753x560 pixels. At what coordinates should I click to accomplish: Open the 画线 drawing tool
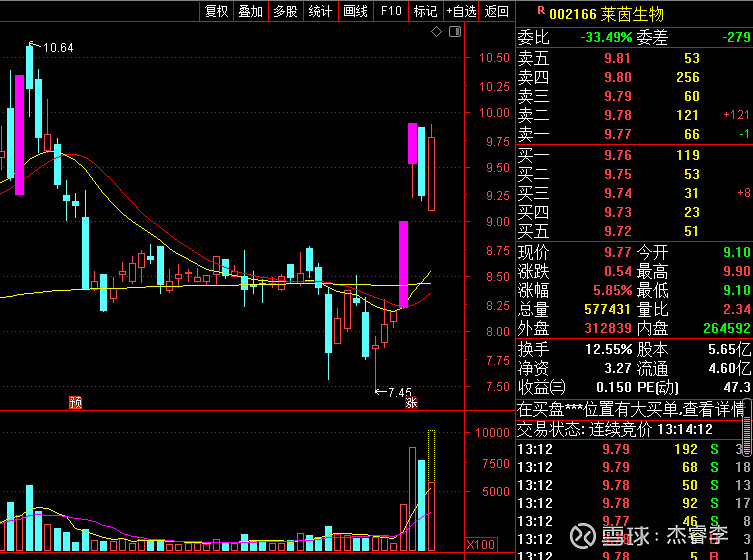355,11
